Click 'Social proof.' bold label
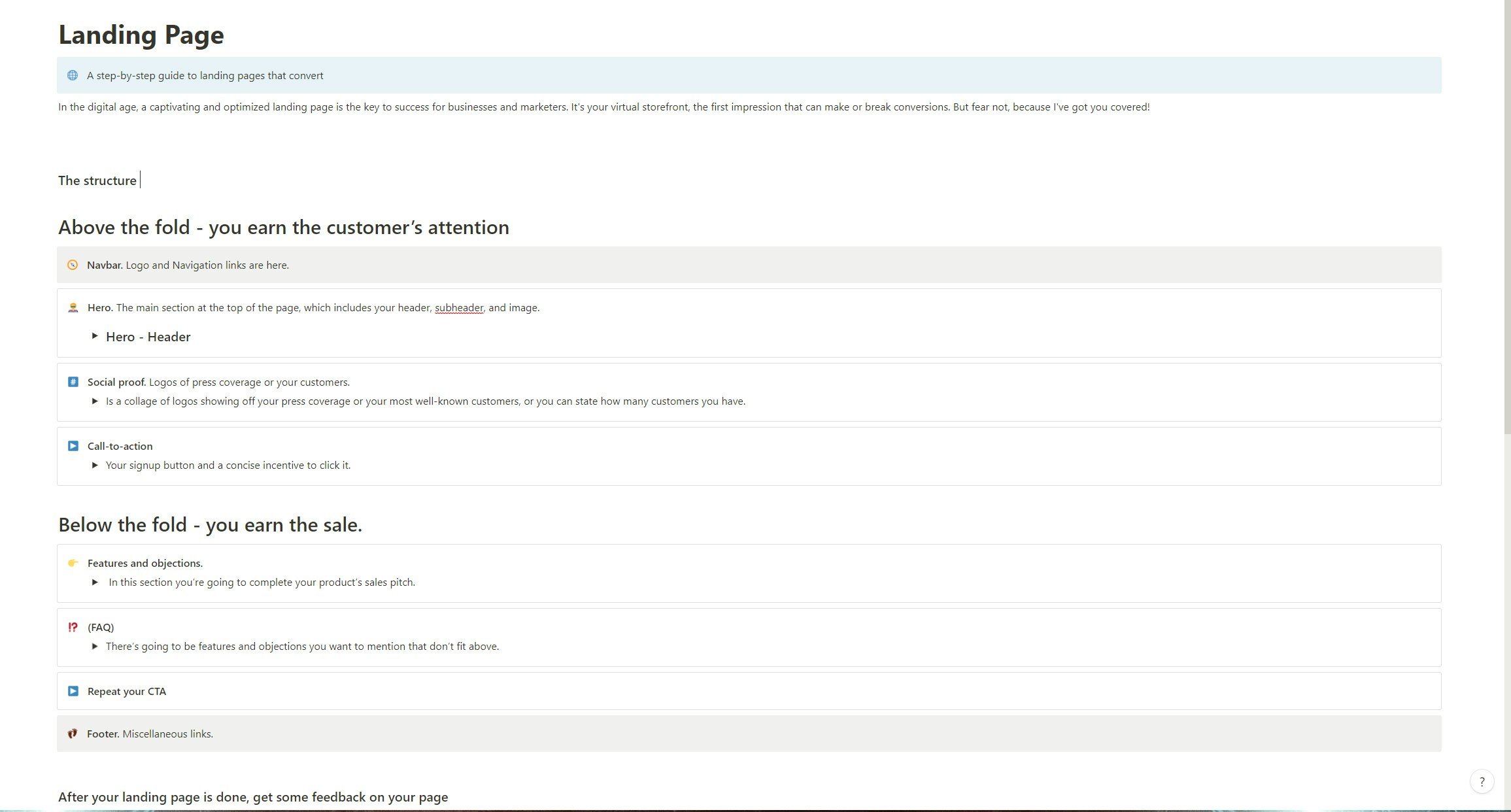Image resolution: width=1511 pixels, height=812 pixels. [x=117, y=382]
